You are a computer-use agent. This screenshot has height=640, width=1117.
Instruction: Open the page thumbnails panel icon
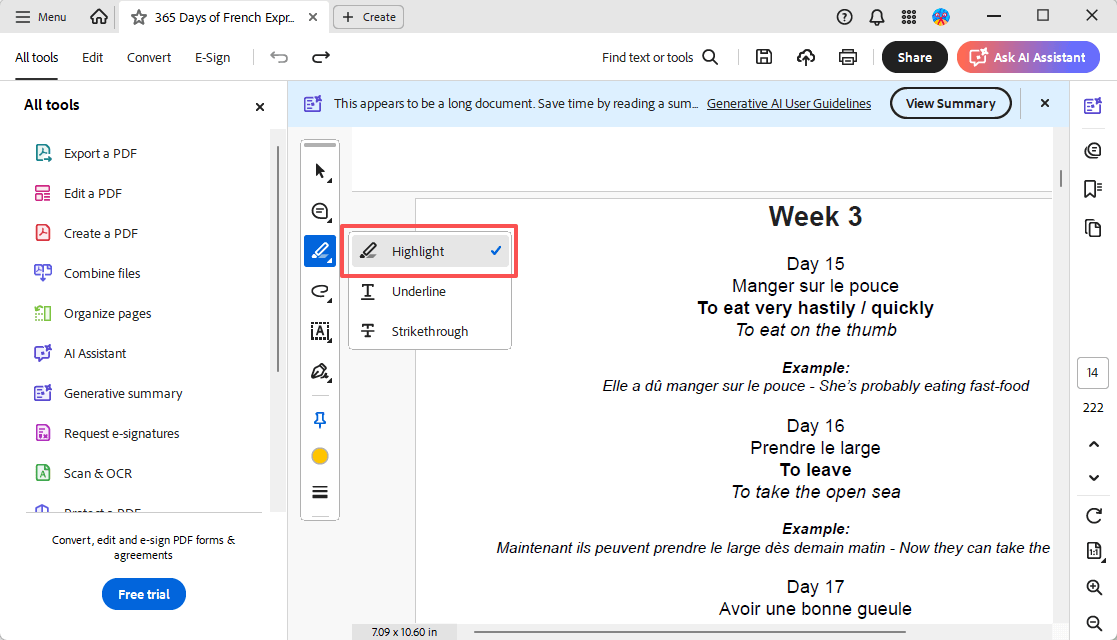point(1093,228)
